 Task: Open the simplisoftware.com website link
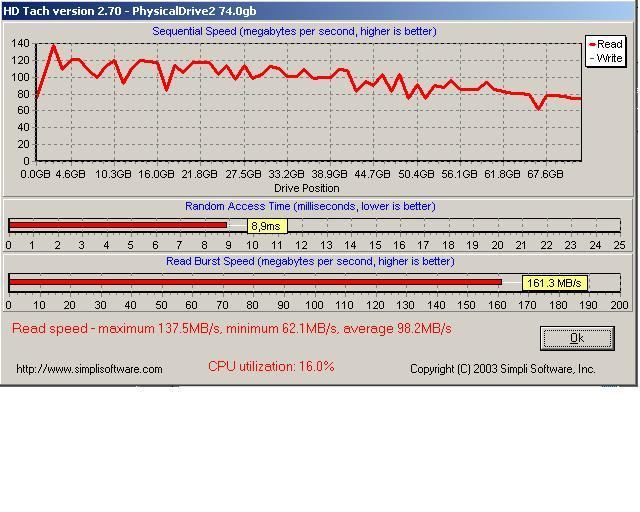89,369
